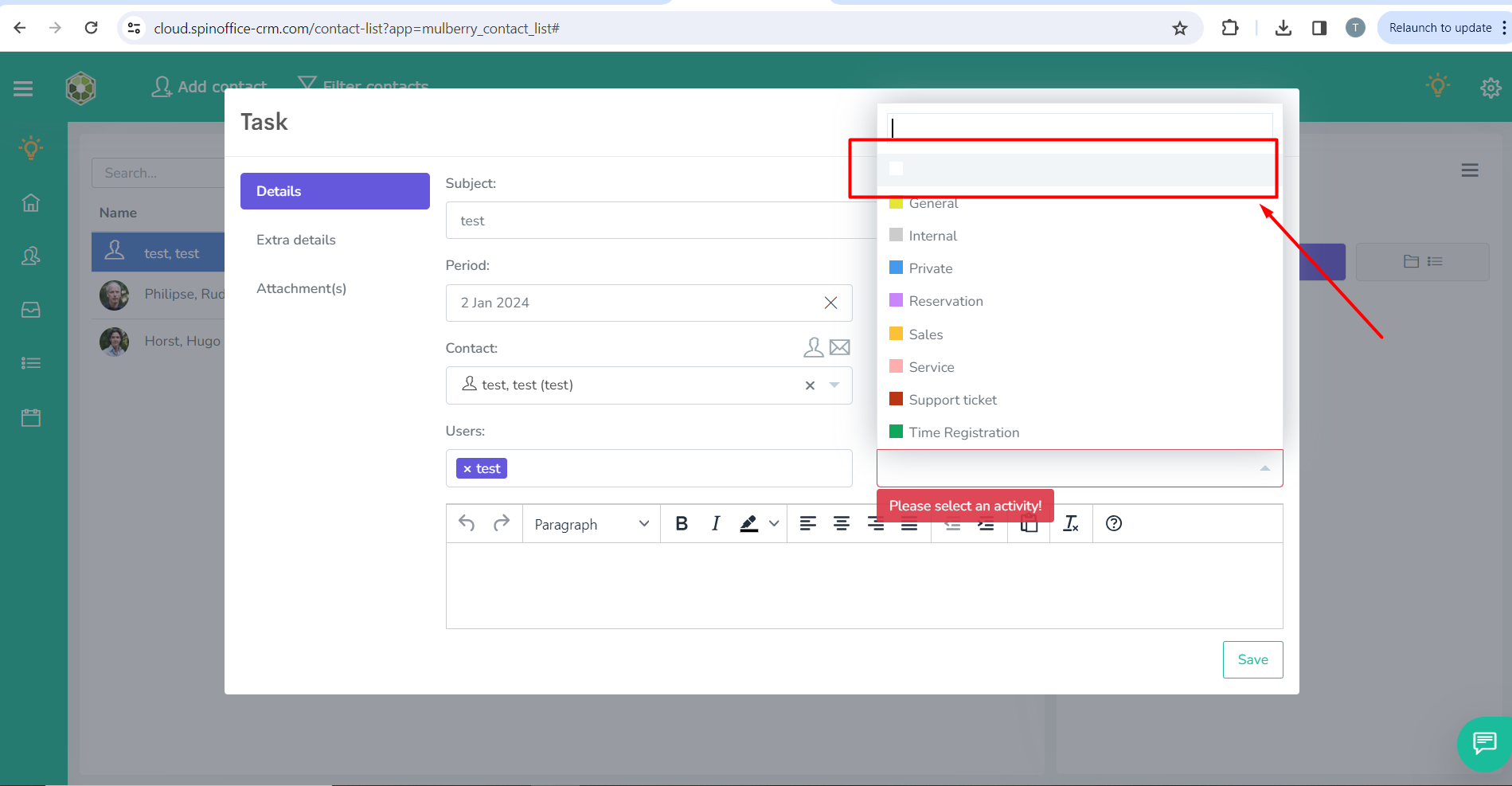Open the settings gear in the header
This screenshot has width=1512, height=786.
point(1491,87)
